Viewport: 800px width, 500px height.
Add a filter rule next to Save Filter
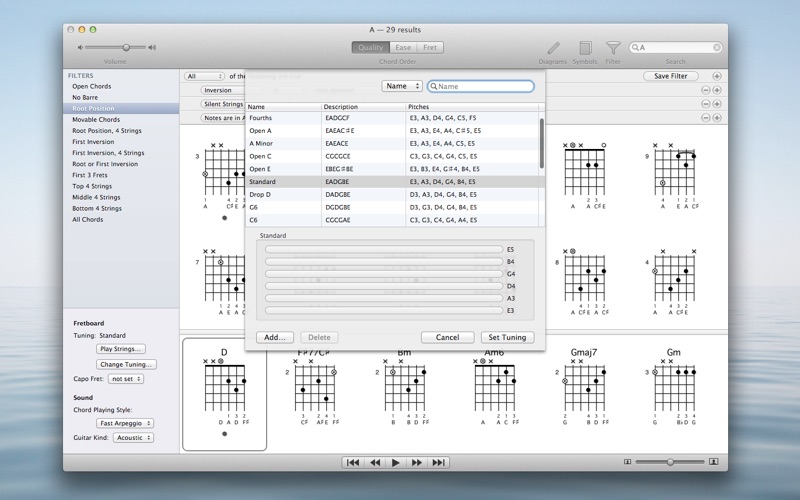(x=717, y=76)
